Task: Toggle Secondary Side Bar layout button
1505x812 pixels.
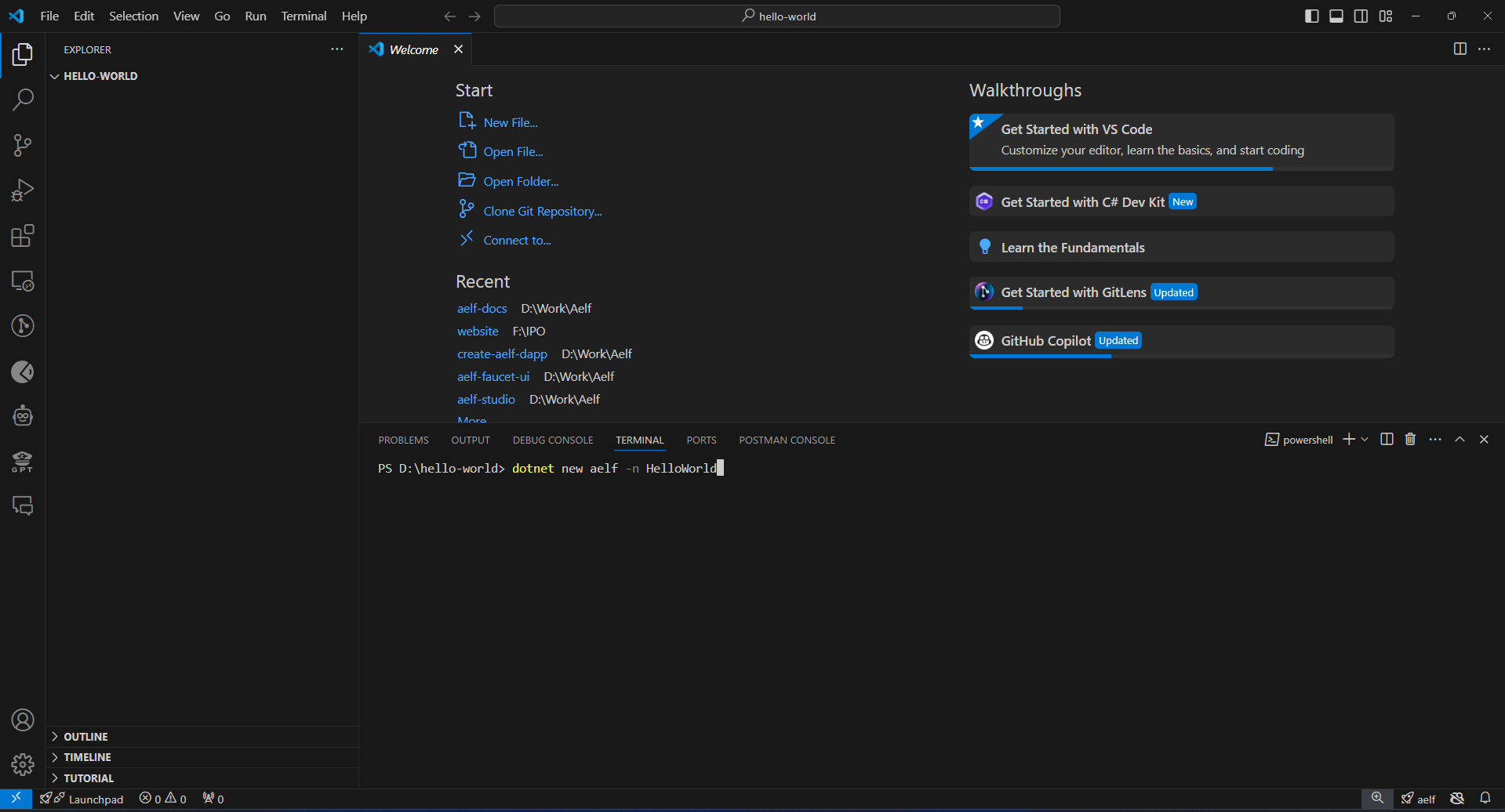Action: (1361, 16)
